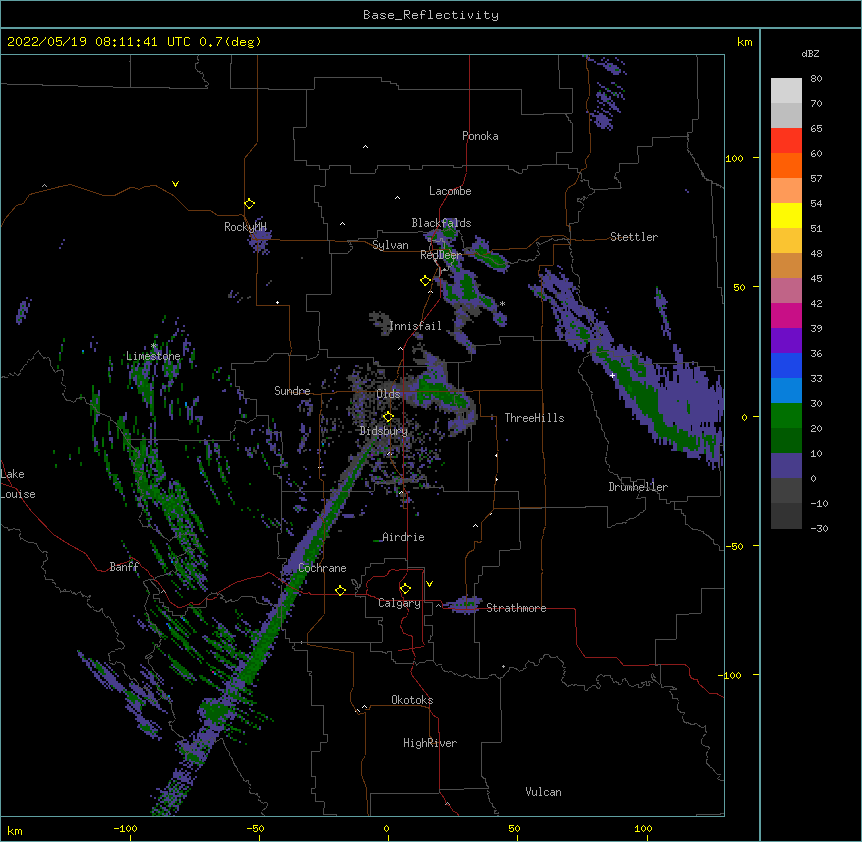The height and width of the screenshot is (842, 862).
Task: Click the km unit label at top right
Action: click(744, 42)
